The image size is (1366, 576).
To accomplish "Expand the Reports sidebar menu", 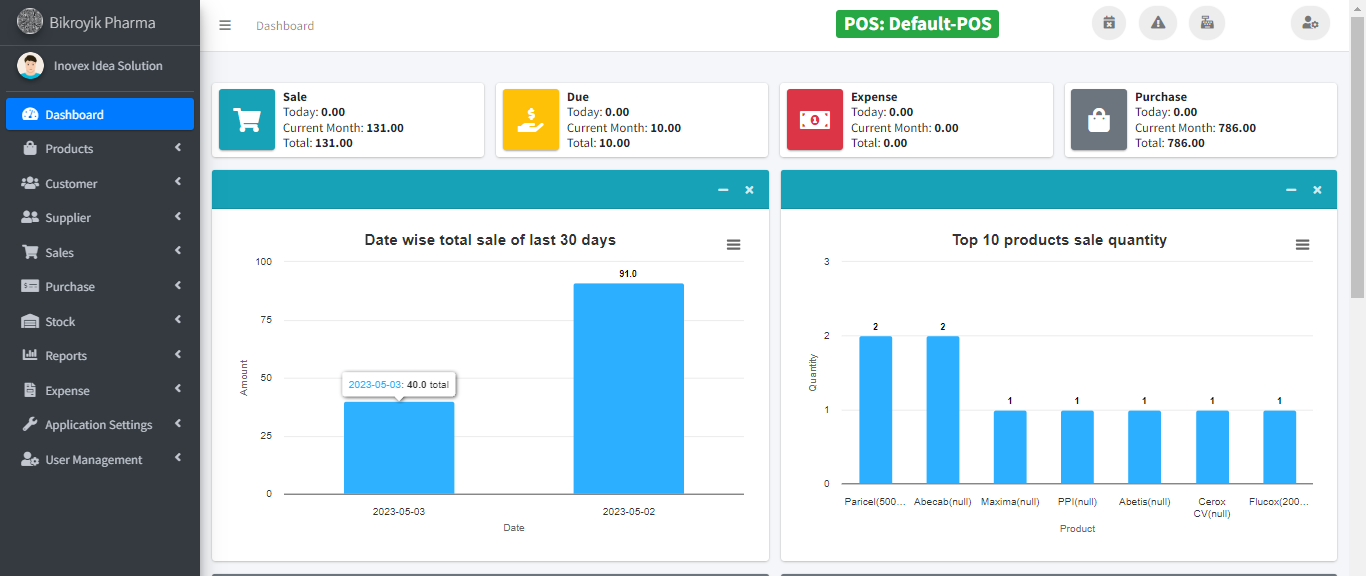I will [x=100, y=356].
